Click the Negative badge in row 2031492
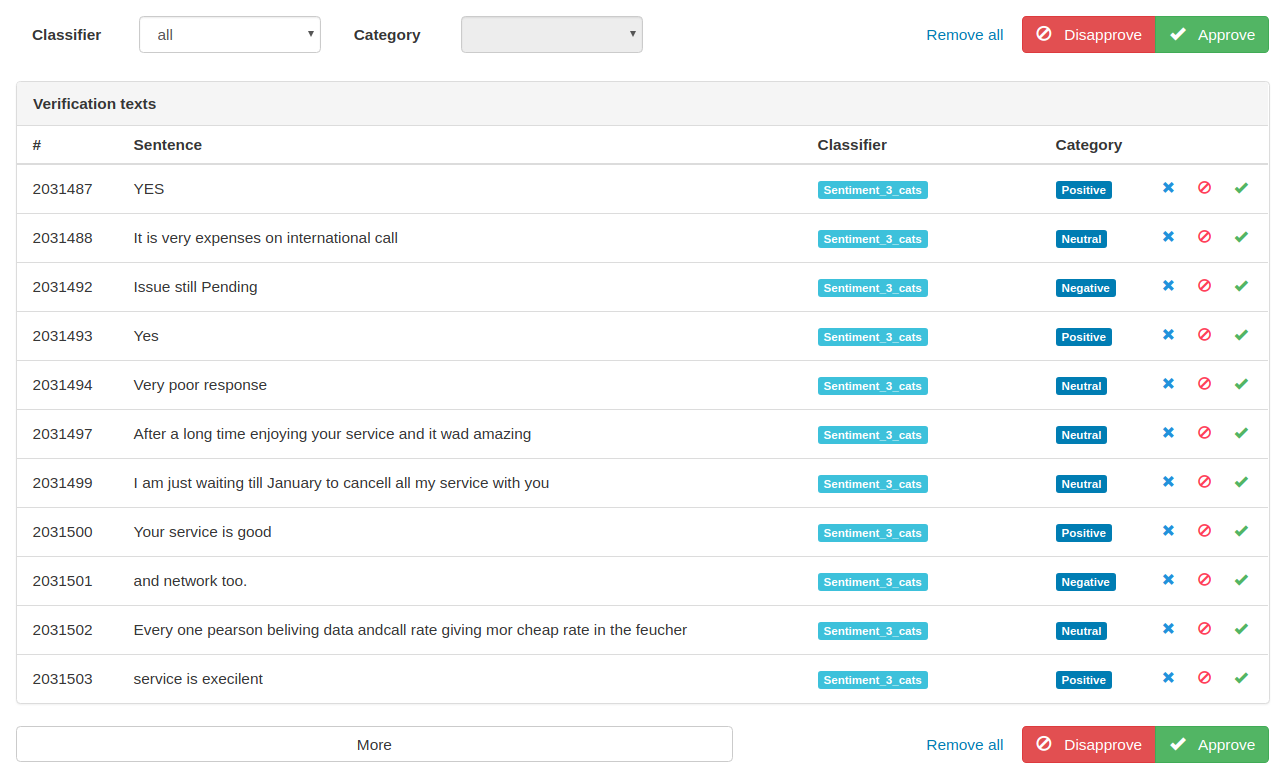 click(1086, 288)
